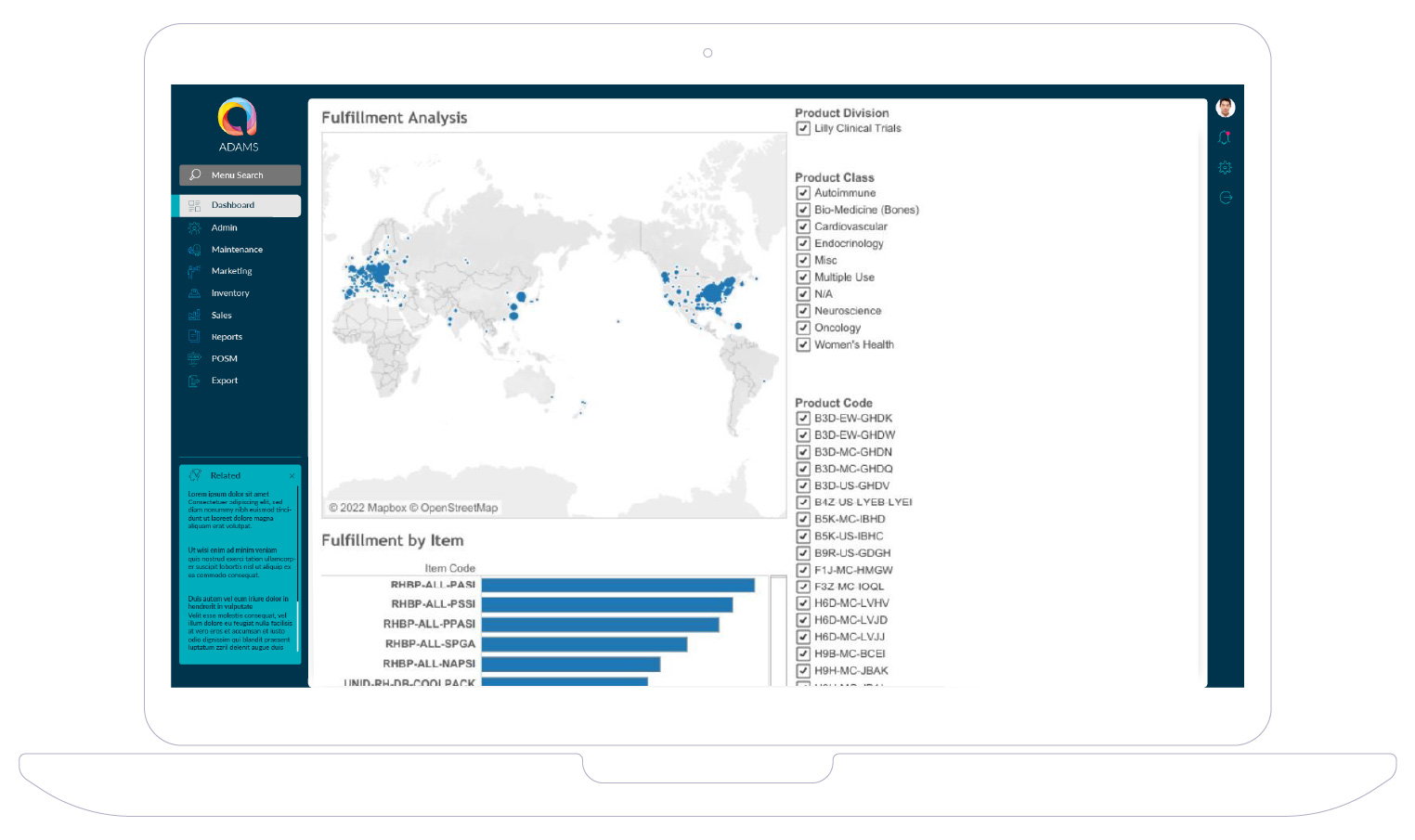The height and width of the screenshot is (840, 1415).
Task: Click the Sales bar chart icon
Action: click(x=194, y=316)
